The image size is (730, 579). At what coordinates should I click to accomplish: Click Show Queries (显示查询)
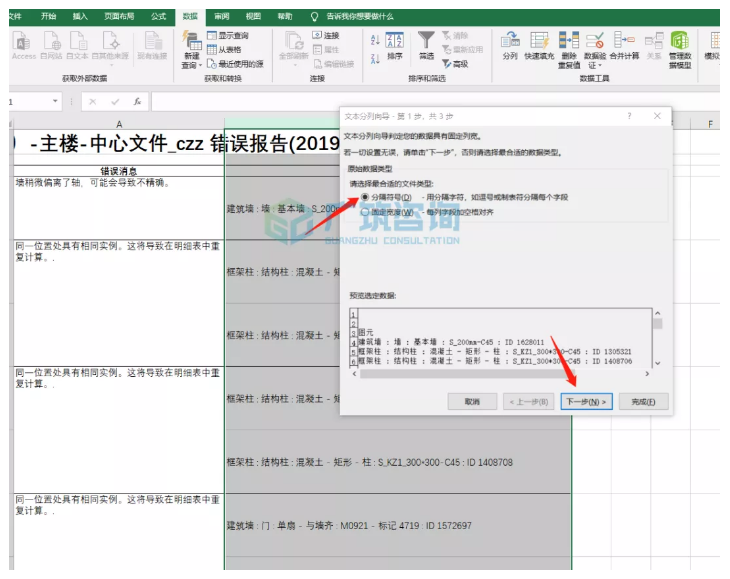pyautogui.click(x=228, y=35)
